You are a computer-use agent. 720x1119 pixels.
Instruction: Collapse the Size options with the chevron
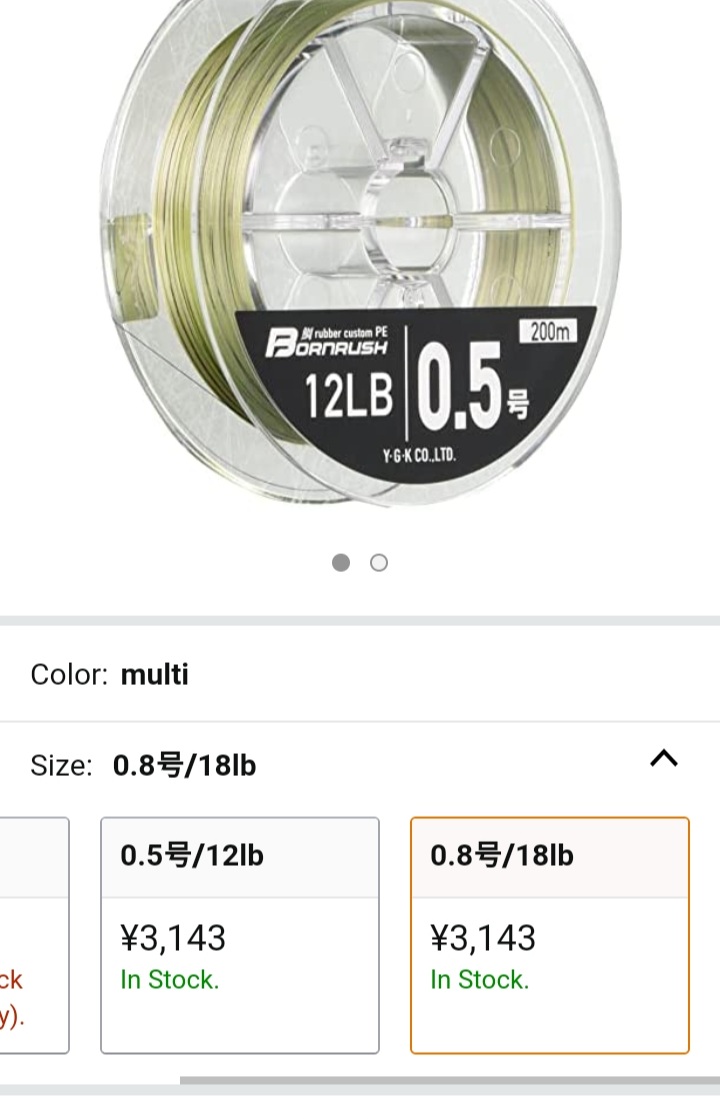tap(664, 759)
